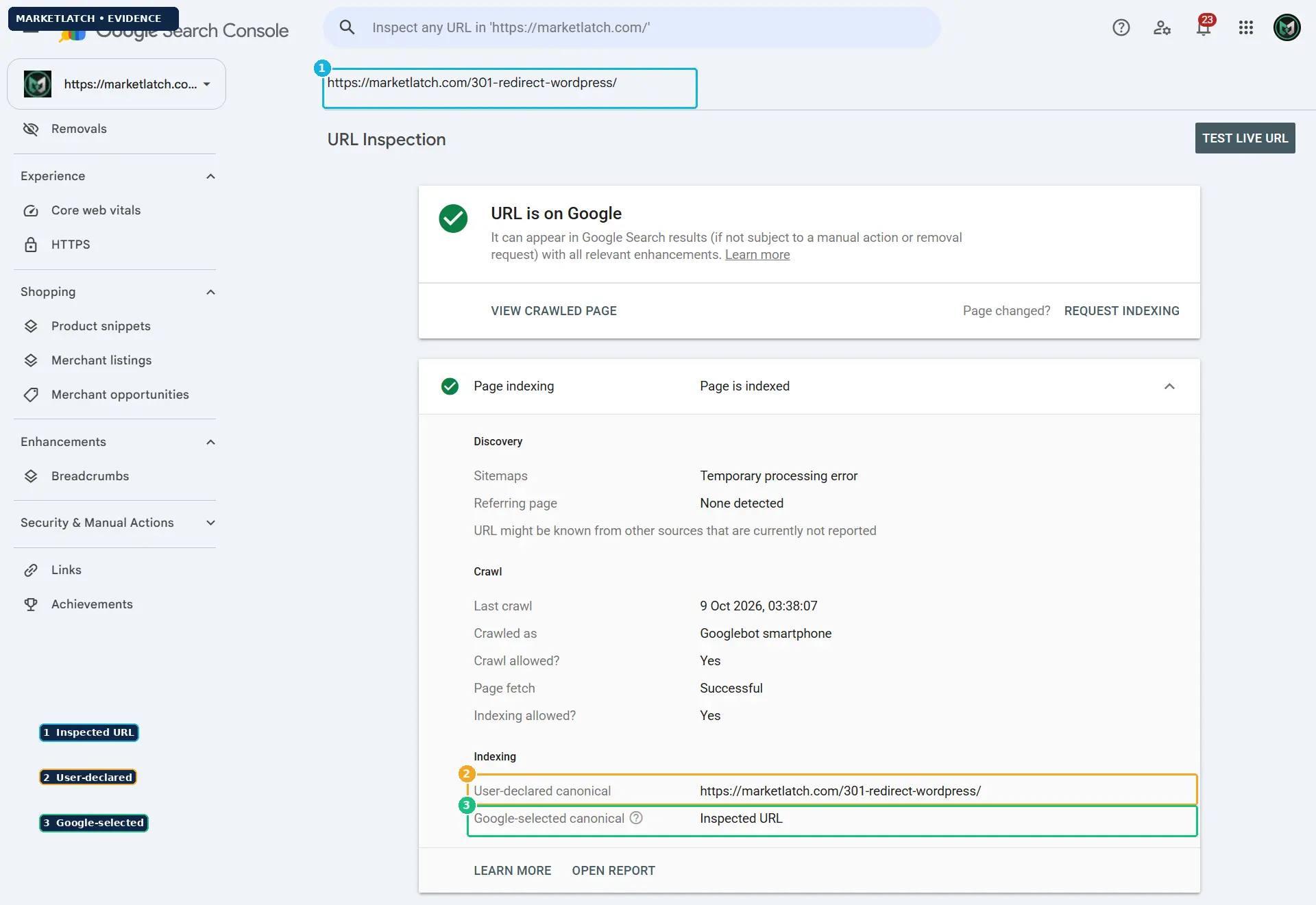Click the Merchant listings layers icon
The image size is (1316, 905).
tap(31, 360)
